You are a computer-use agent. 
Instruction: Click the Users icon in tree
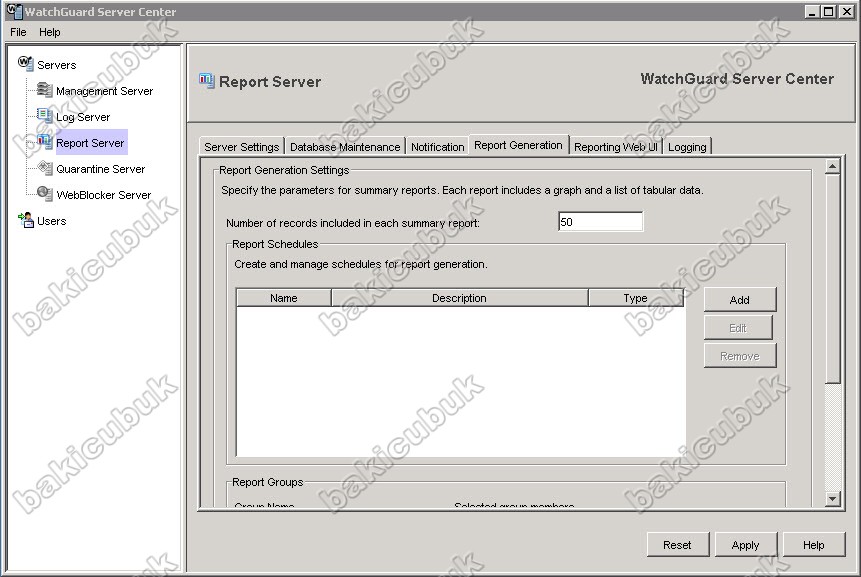tap(26, 220)
